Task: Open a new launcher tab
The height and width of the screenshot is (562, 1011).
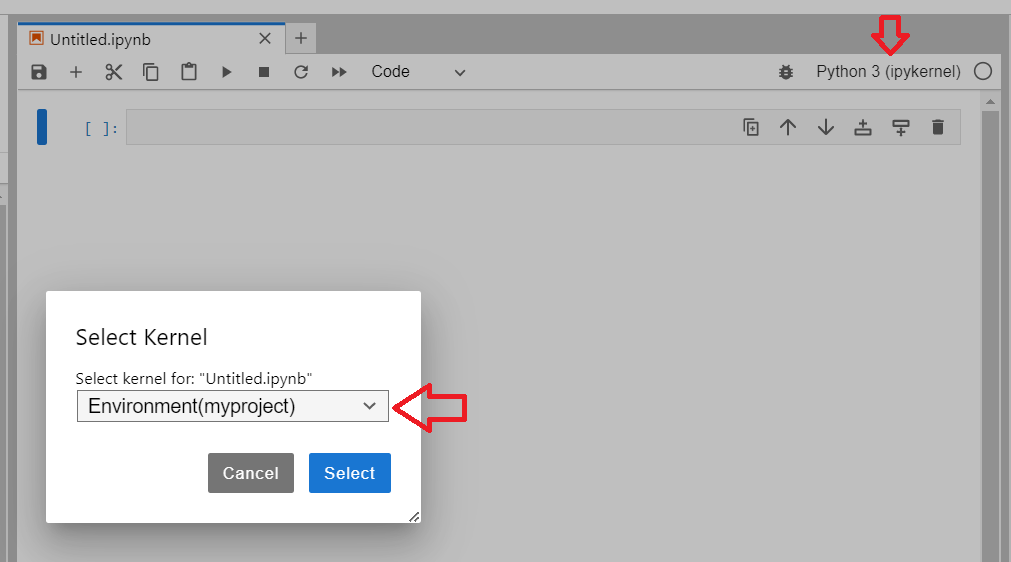Action: click(300, 39)
